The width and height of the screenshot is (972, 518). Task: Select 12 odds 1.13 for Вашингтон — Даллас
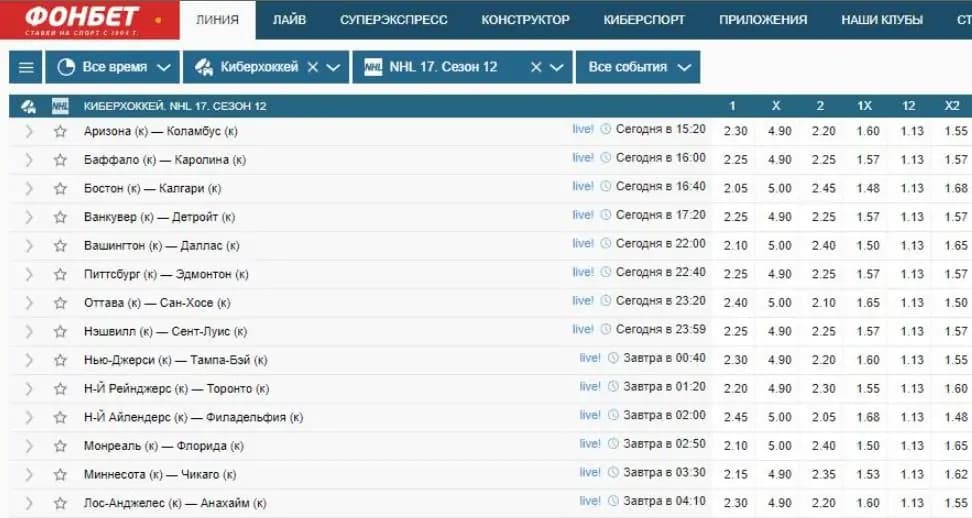point(912,245)
